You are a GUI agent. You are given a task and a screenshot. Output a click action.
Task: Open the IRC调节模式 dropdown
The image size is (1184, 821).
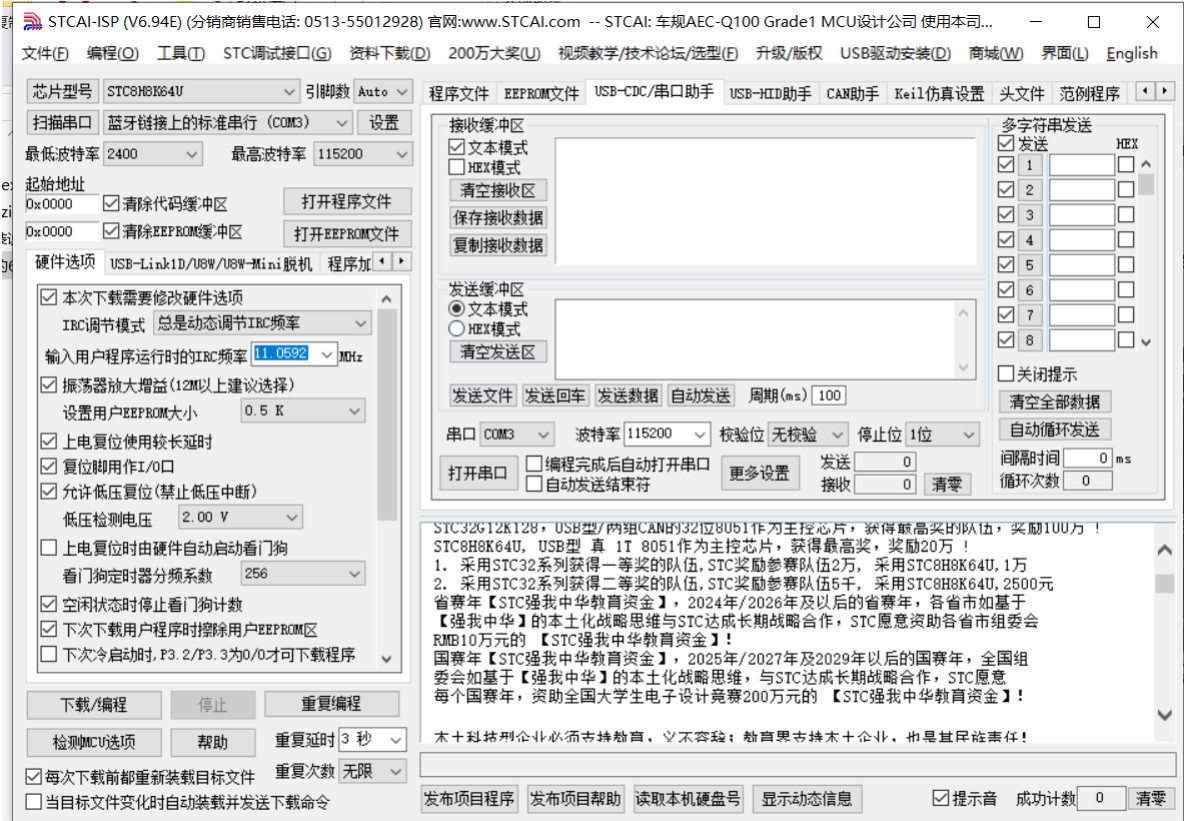pos(361,323)
